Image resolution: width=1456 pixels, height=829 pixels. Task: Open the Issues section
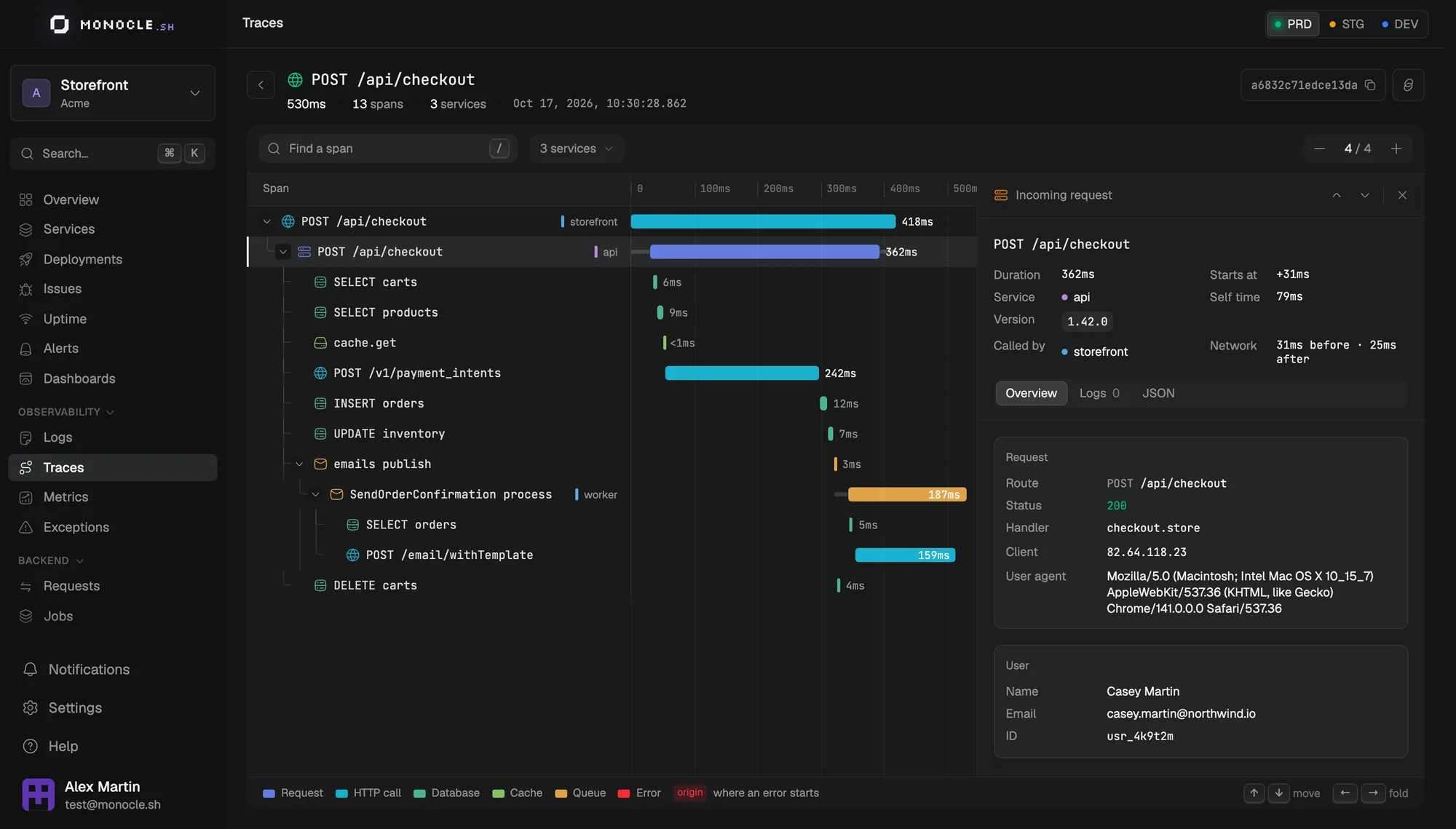pos(113,289)
